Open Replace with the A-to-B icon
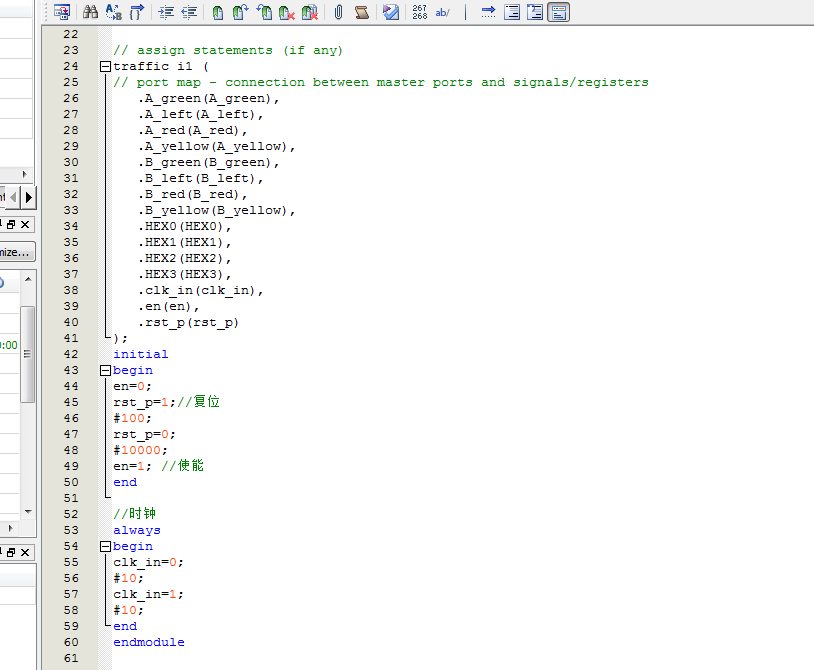Screen dimensions: 814x670 [x=113, y=12]
